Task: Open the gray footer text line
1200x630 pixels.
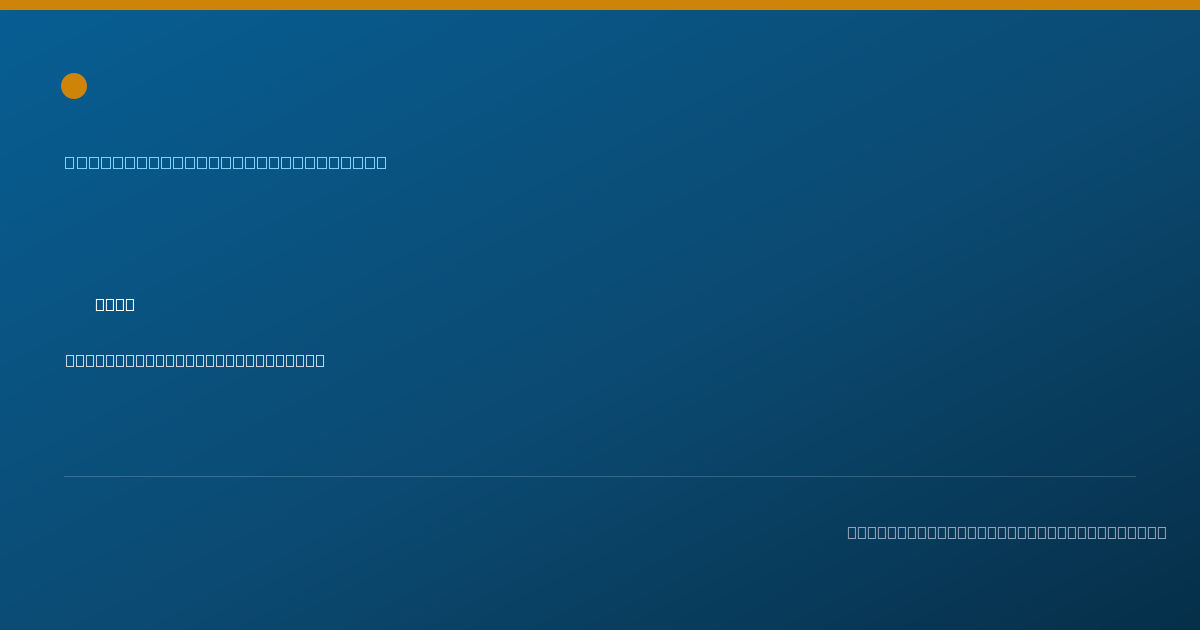Action: tap(1007, 532)
